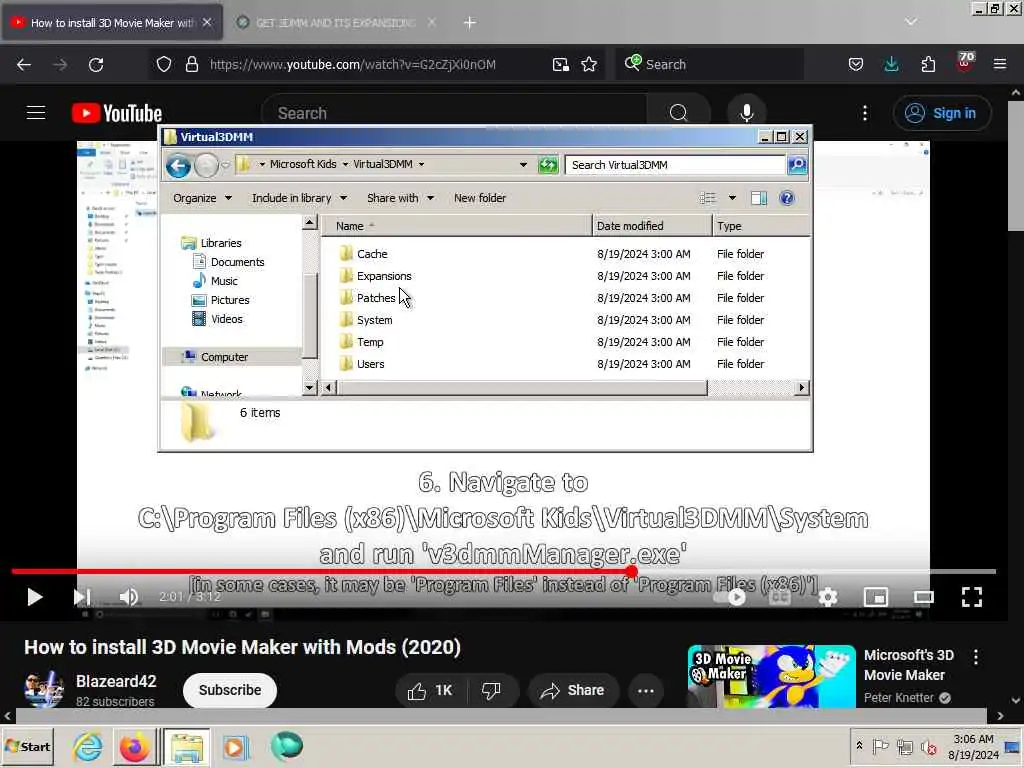Open Firefox application hamburger menu
Image resolution: width=1024 pixels, height=768 pixels.
[x=1000, y=65]
